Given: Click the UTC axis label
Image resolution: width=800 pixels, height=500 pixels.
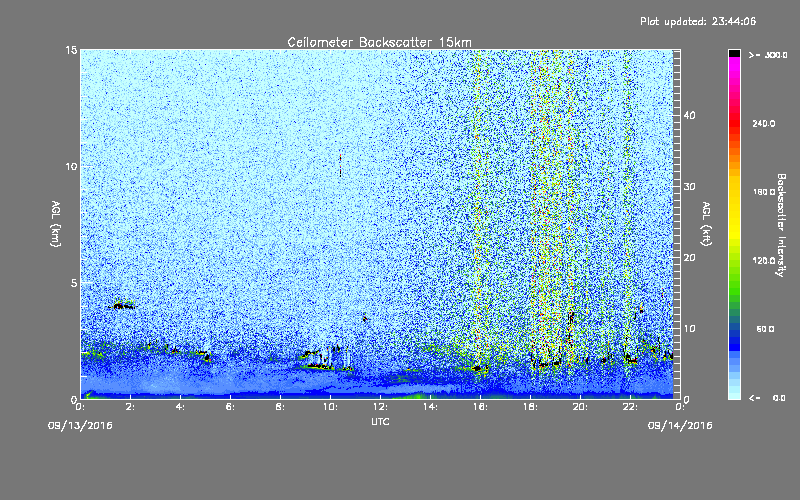Looking at the screenshot, I should 380,422.
